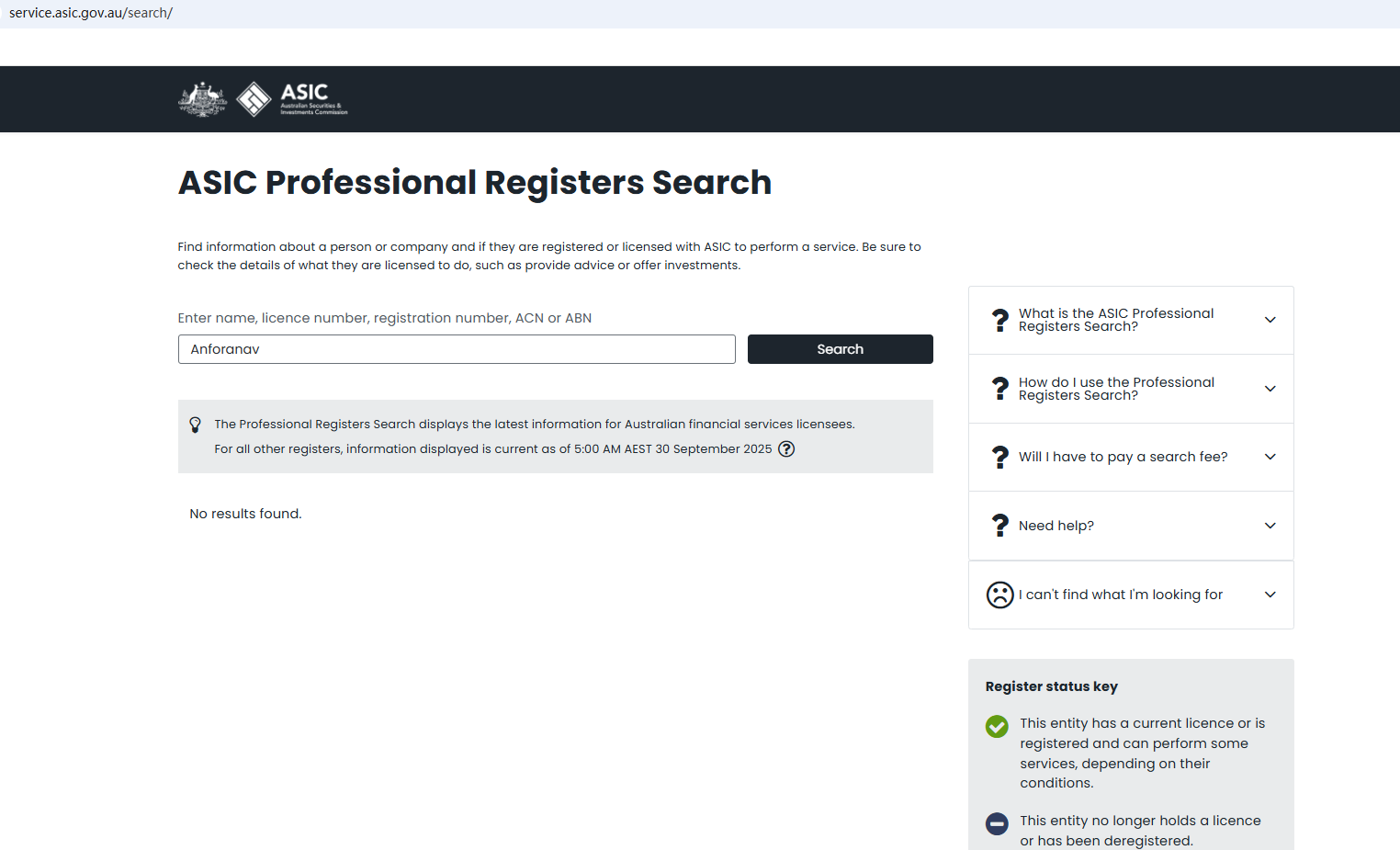
Task: Click the 'ASIC Professional Registers Search' heading
Action: [475, 183]
